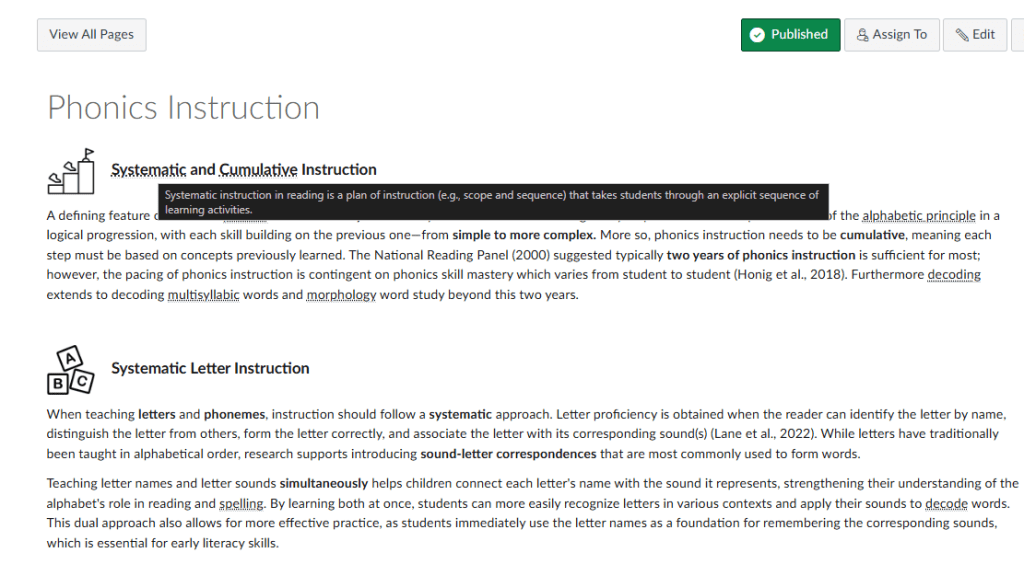Click the Edit page button
This screenshot has width=1024, height=564.
click(x=975, y=35)
